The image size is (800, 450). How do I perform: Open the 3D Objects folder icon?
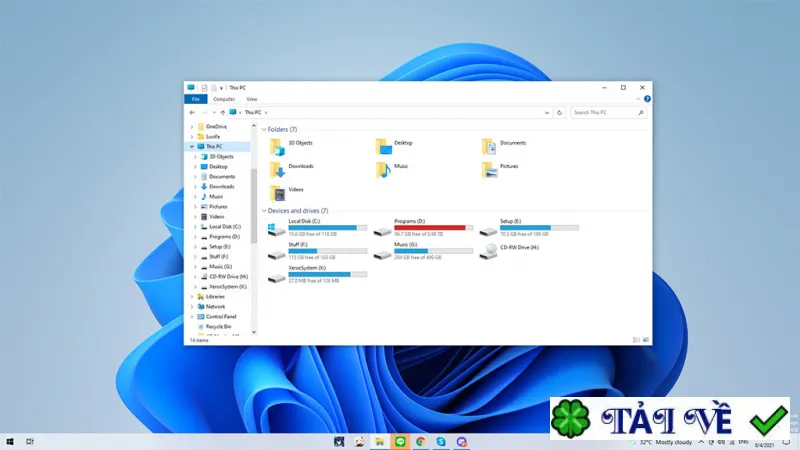(x=277, y=147)
